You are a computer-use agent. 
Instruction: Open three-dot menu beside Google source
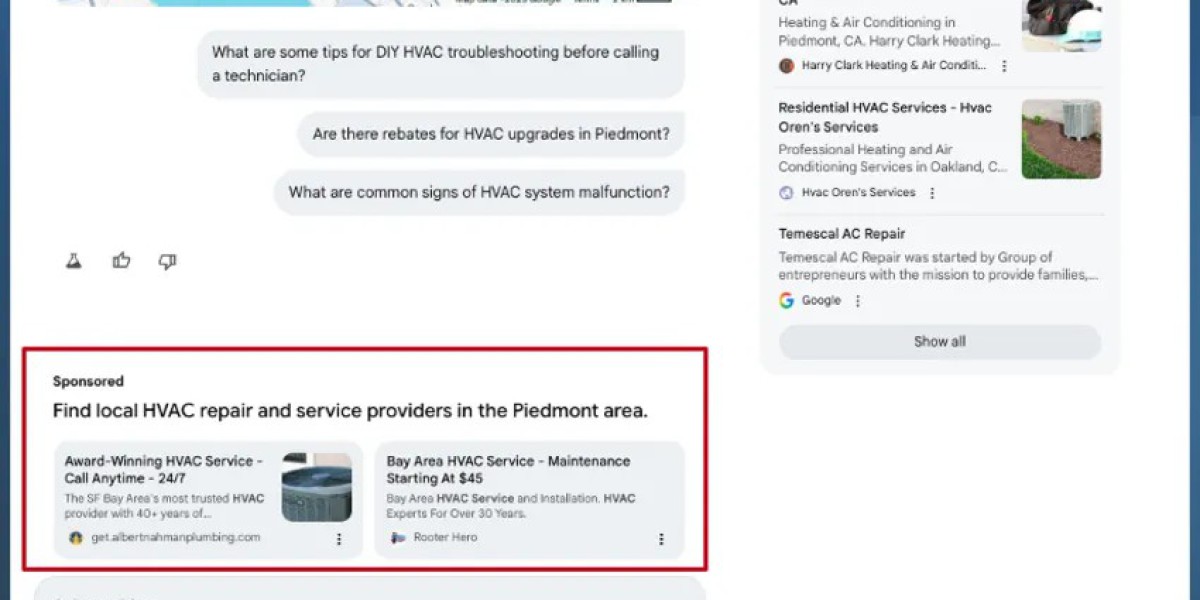coord(857,301)
